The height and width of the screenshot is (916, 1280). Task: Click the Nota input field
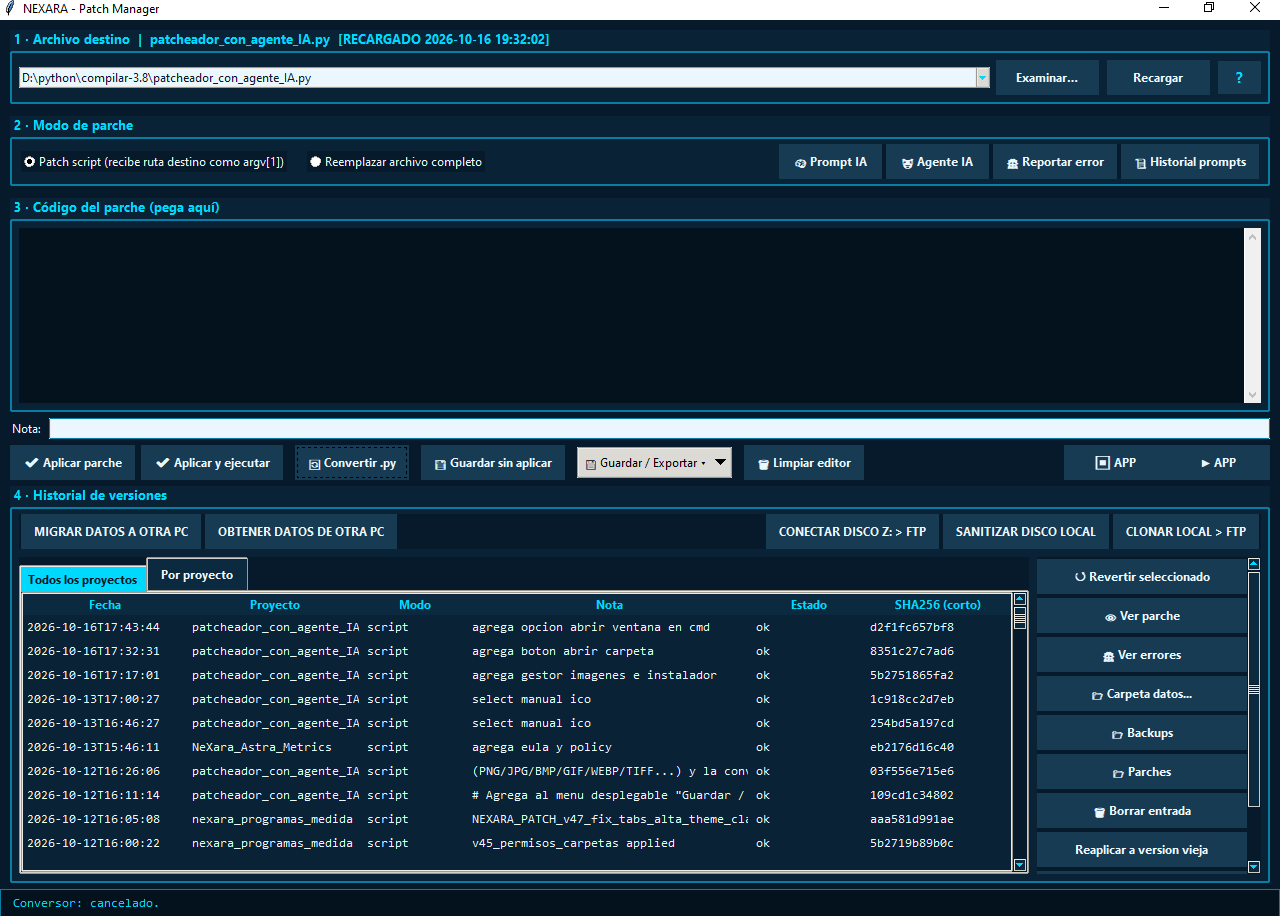tap(659, 429)
